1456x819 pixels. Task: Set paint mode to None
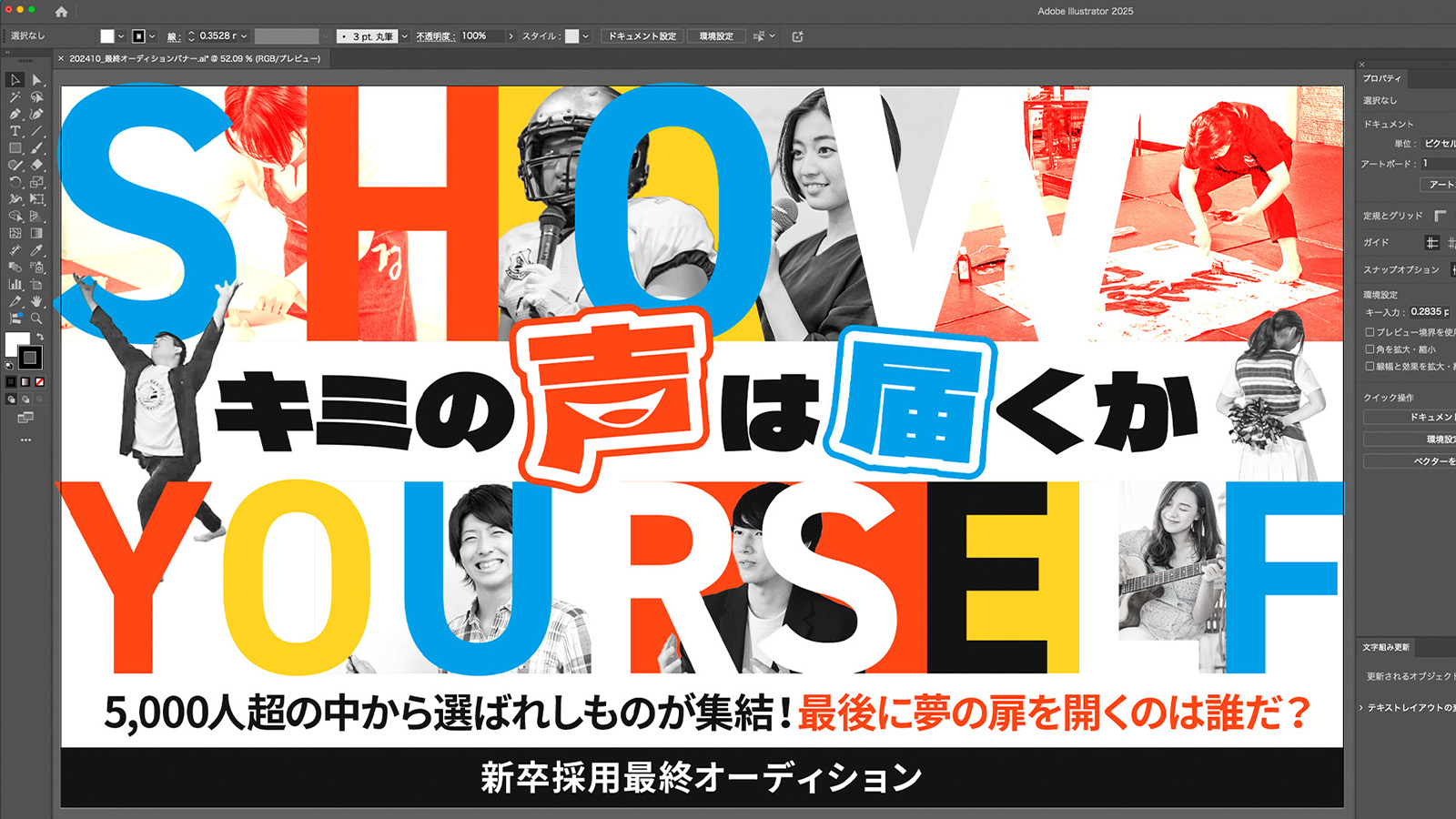pos(40,381)
